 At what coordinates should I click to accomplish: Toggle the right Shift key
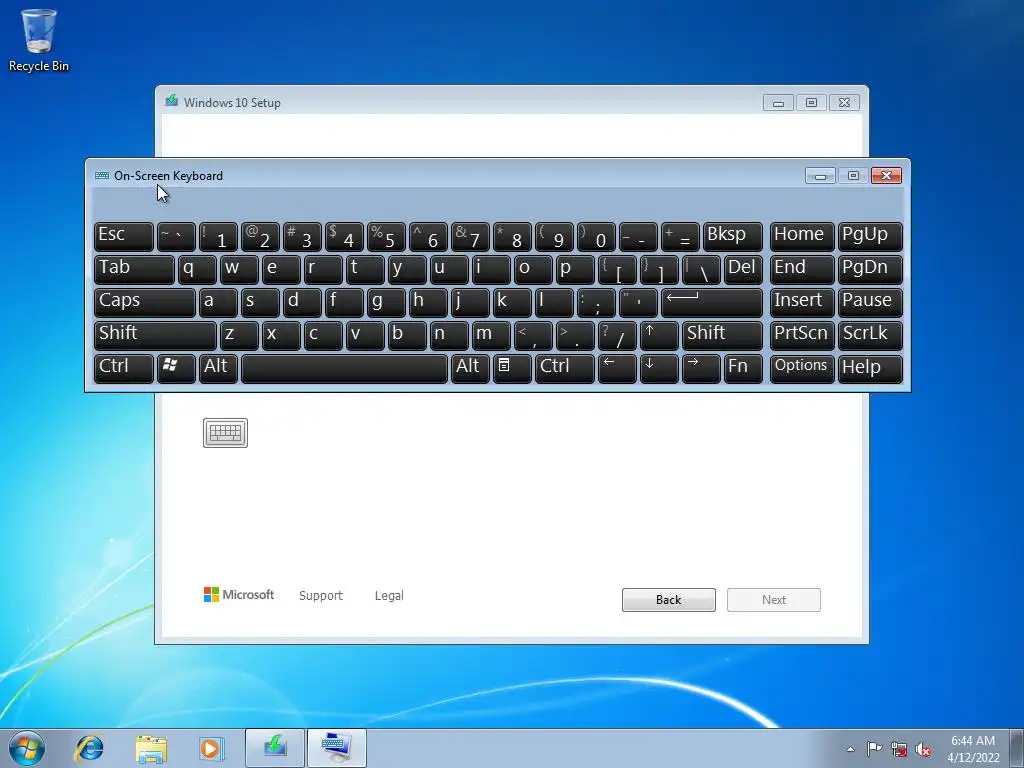click(722, 336)
